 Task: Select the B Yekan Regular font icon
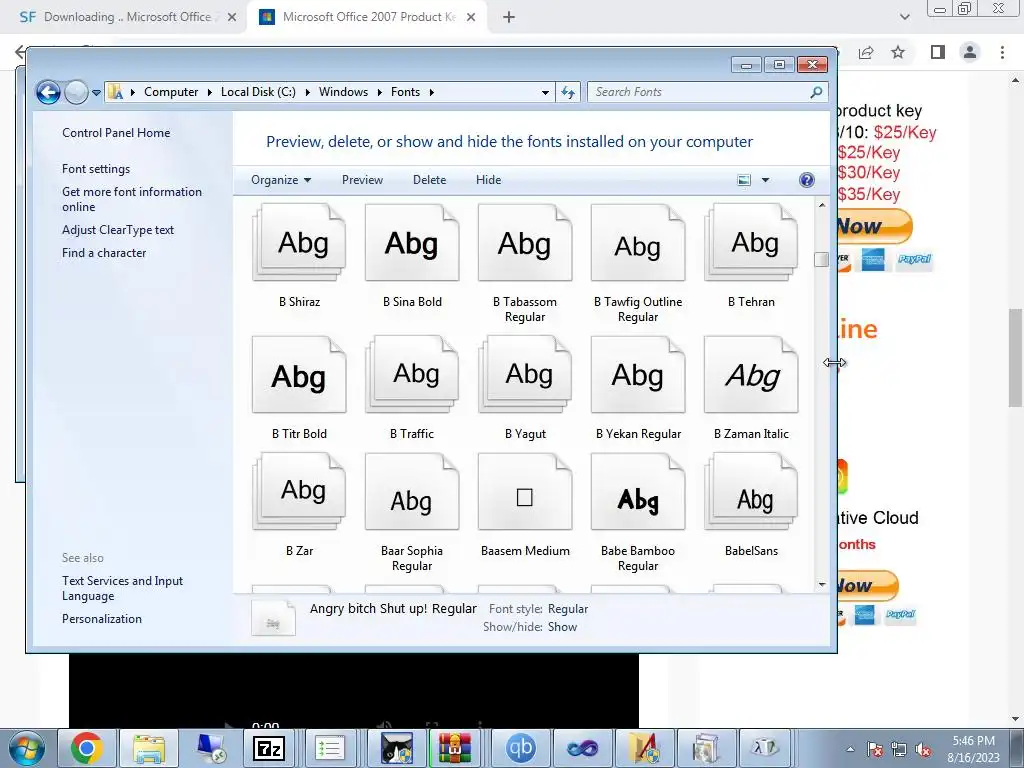(638, 374)
